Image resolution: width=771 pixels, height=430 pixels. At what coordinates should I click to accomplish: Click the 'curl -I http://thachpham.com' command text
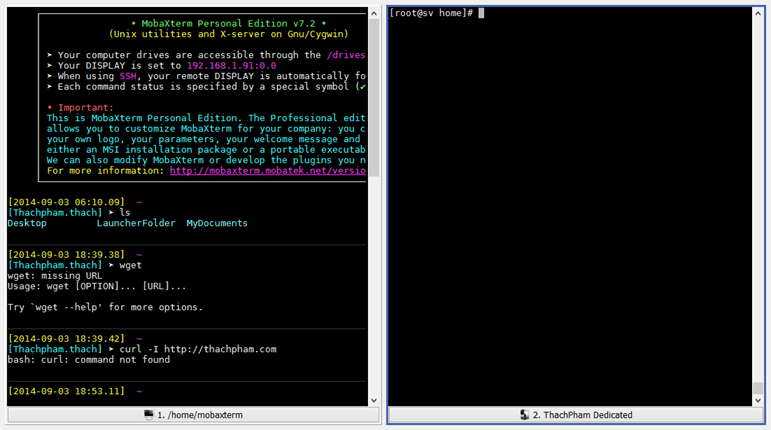pos(198,349)
